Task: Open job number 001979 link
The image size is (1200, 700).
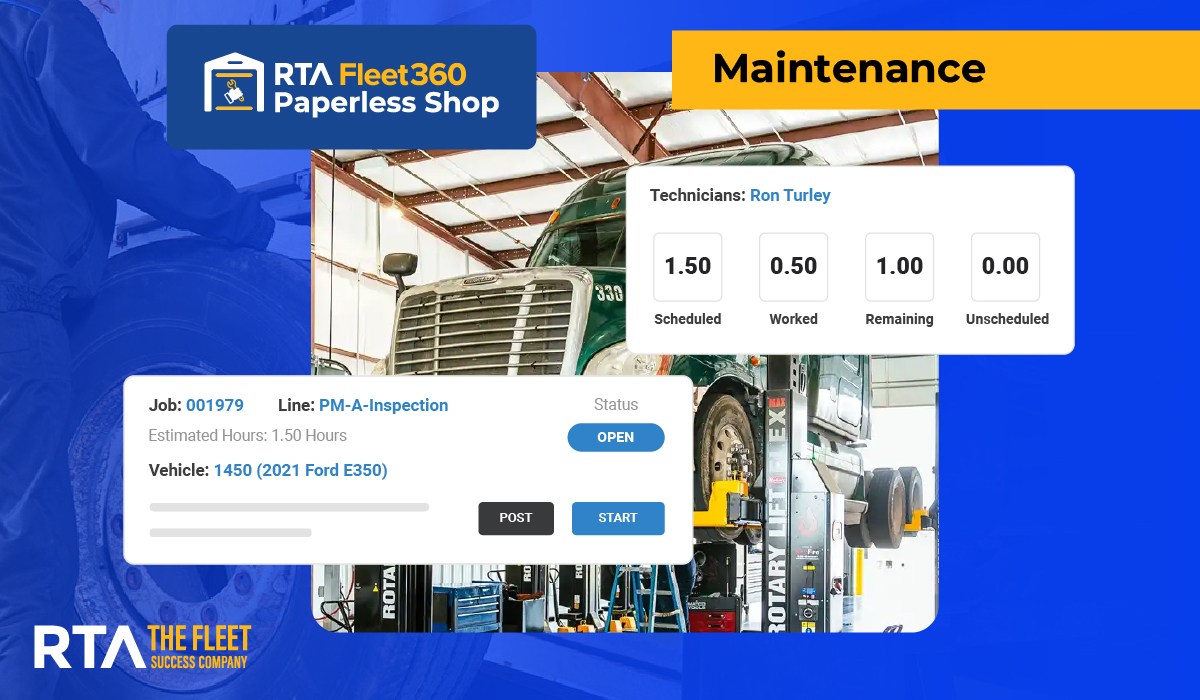Action: (215, 405)
